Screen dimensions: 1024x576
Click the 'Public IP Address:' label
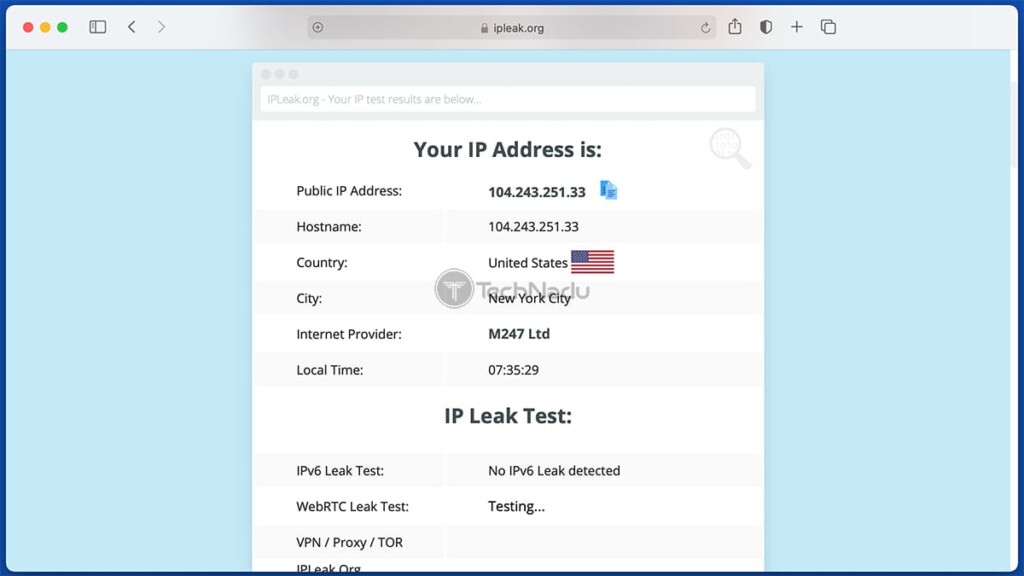click(349, 191)
